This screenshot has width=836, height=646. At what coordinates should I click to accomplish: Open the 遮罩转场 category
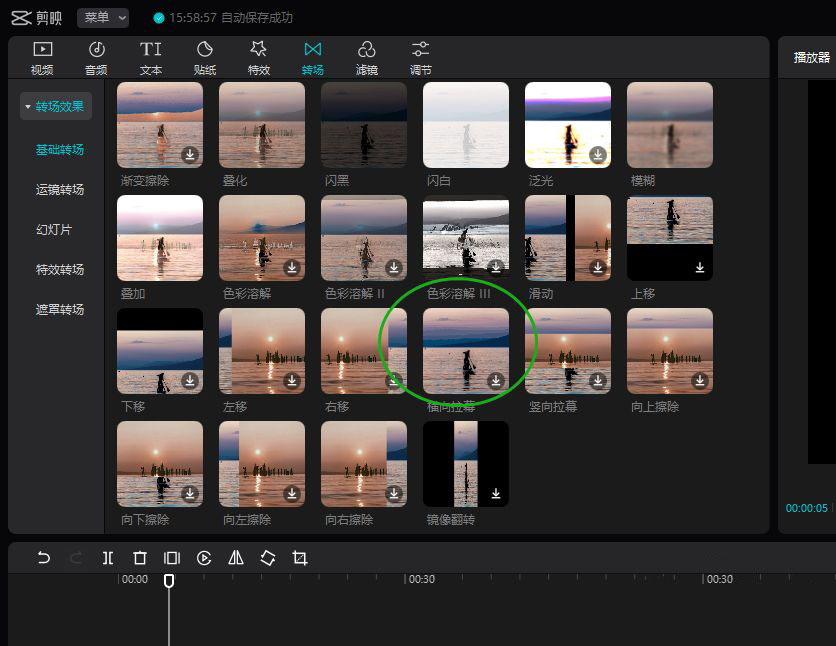(60, 310)
